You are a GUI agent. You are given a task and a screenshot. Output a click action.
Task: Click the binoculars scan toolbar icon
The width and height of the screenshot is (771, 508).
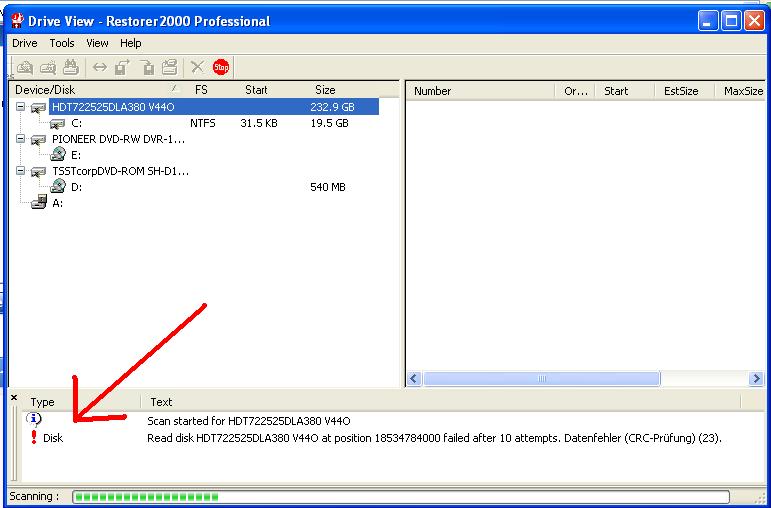(71, 67)
